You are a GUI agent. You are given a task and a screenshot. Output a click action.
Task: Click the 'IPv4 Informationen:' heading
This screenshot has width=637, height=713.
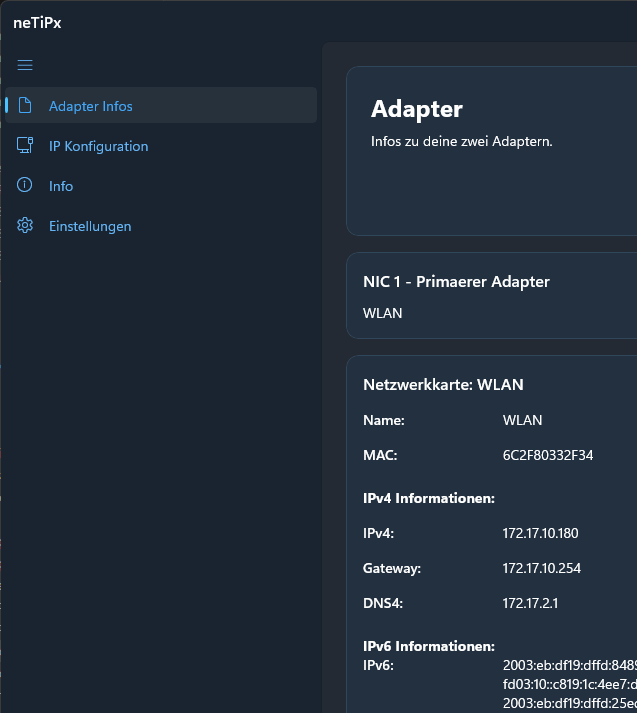[x=429, y=498]
